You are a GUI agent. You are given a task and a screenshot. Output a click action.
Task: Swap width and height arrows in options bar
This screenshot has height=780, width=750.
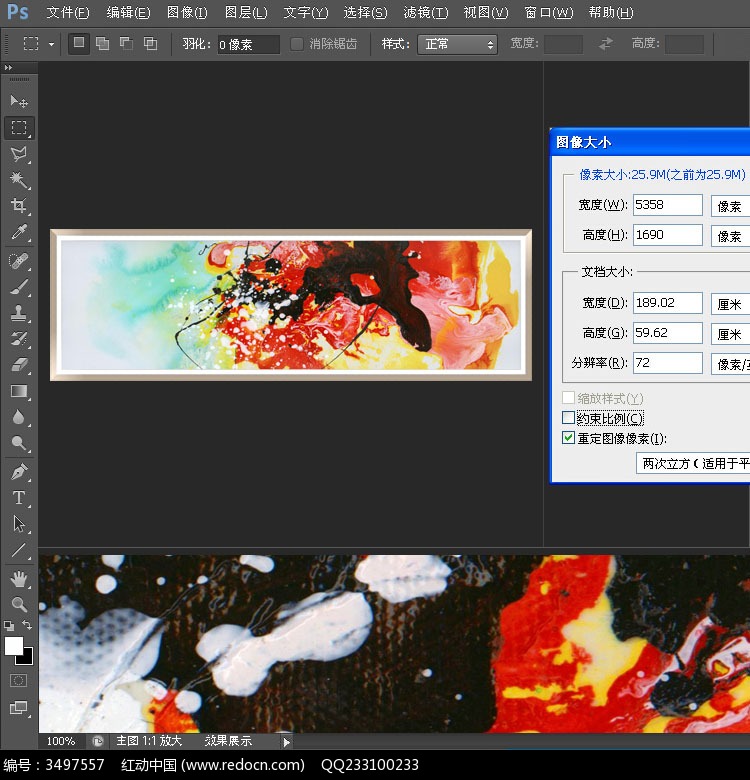(x=605, y=44)
